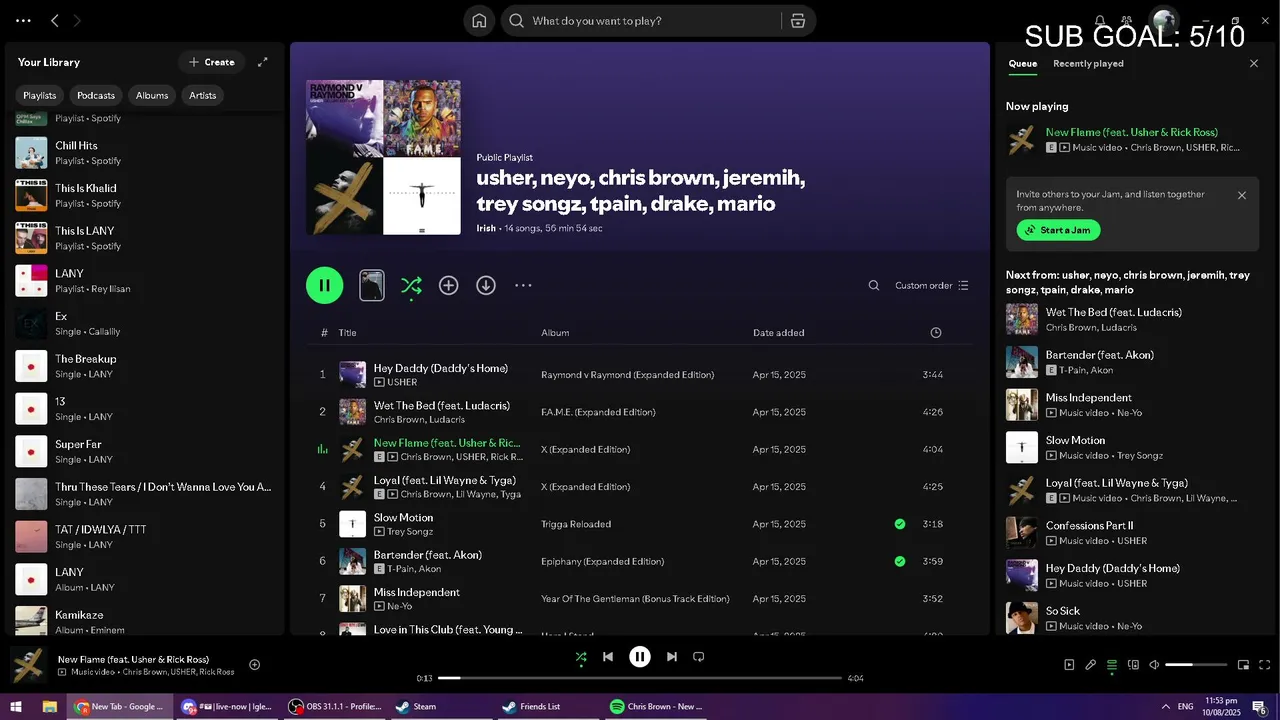Open the playlist cover collage

[x=383, y=157]
